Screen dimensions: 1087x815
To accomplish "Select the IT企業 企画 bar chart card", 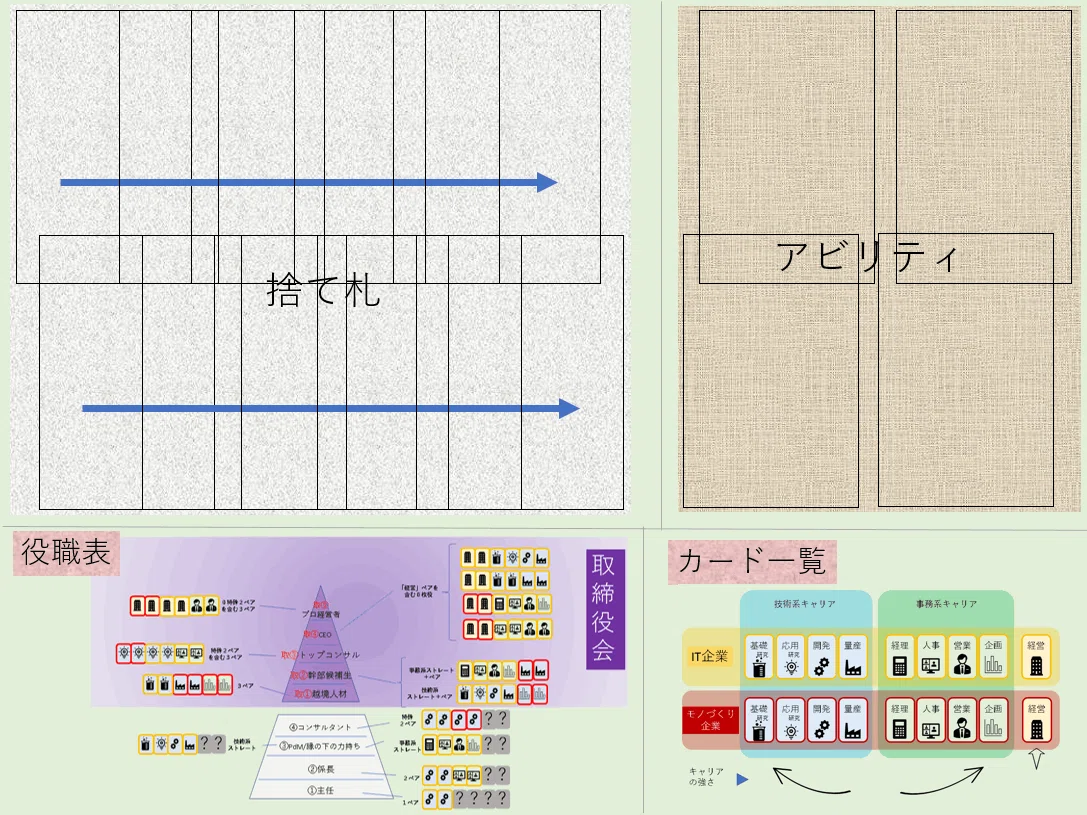I will coord(993,657).
